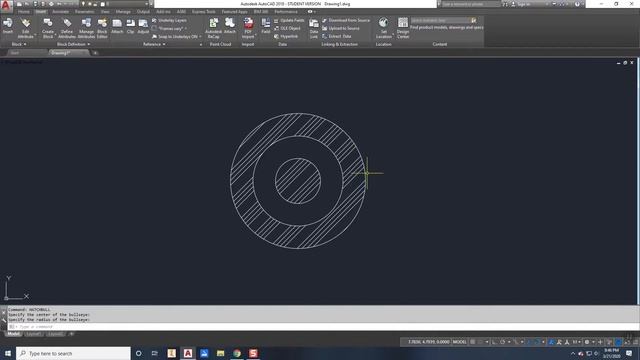Expand the Reference panel

[x=154, y=44]
